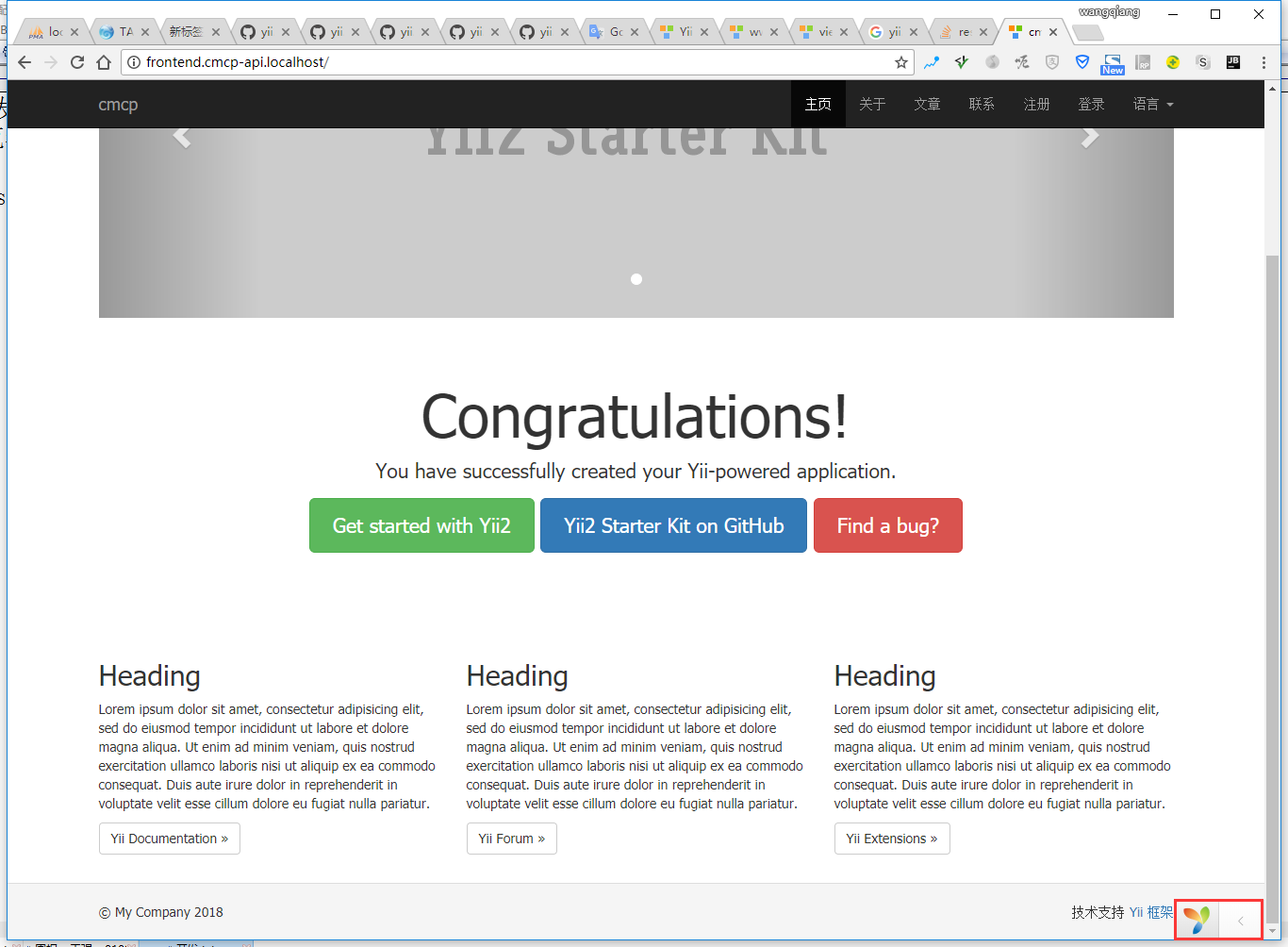1288x947 pixels.
Task: Open the 文章 articles page
Action: (x=927, y=104)
